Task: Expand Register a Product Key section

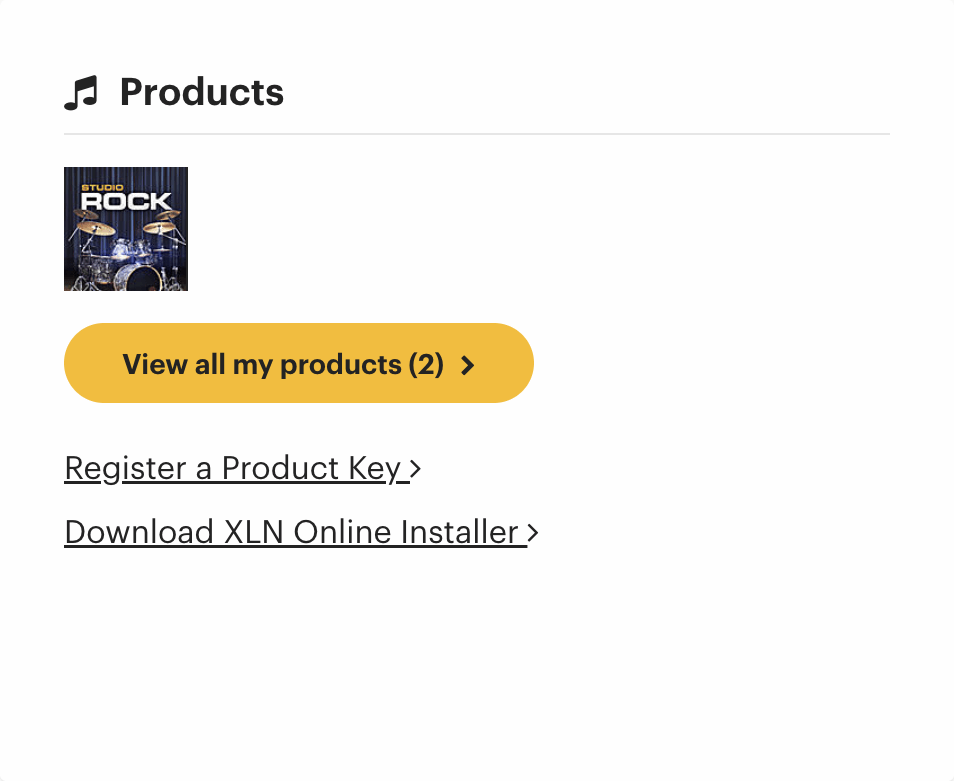Action: (232, 468)
